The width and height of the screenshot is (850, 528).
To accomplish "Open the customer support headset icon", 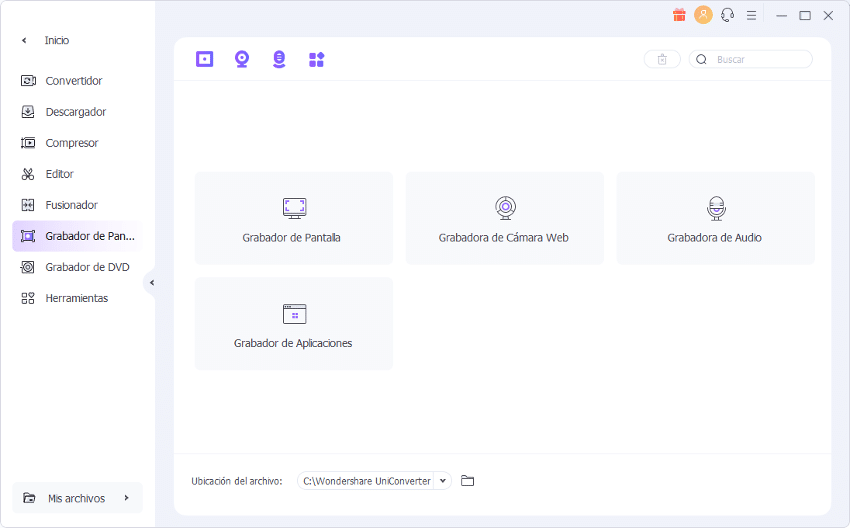I will click(727, 15).
